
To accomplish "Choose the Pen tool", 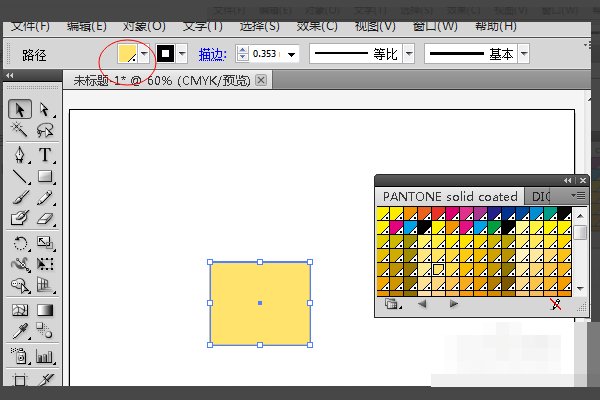I will pos(20,154).
